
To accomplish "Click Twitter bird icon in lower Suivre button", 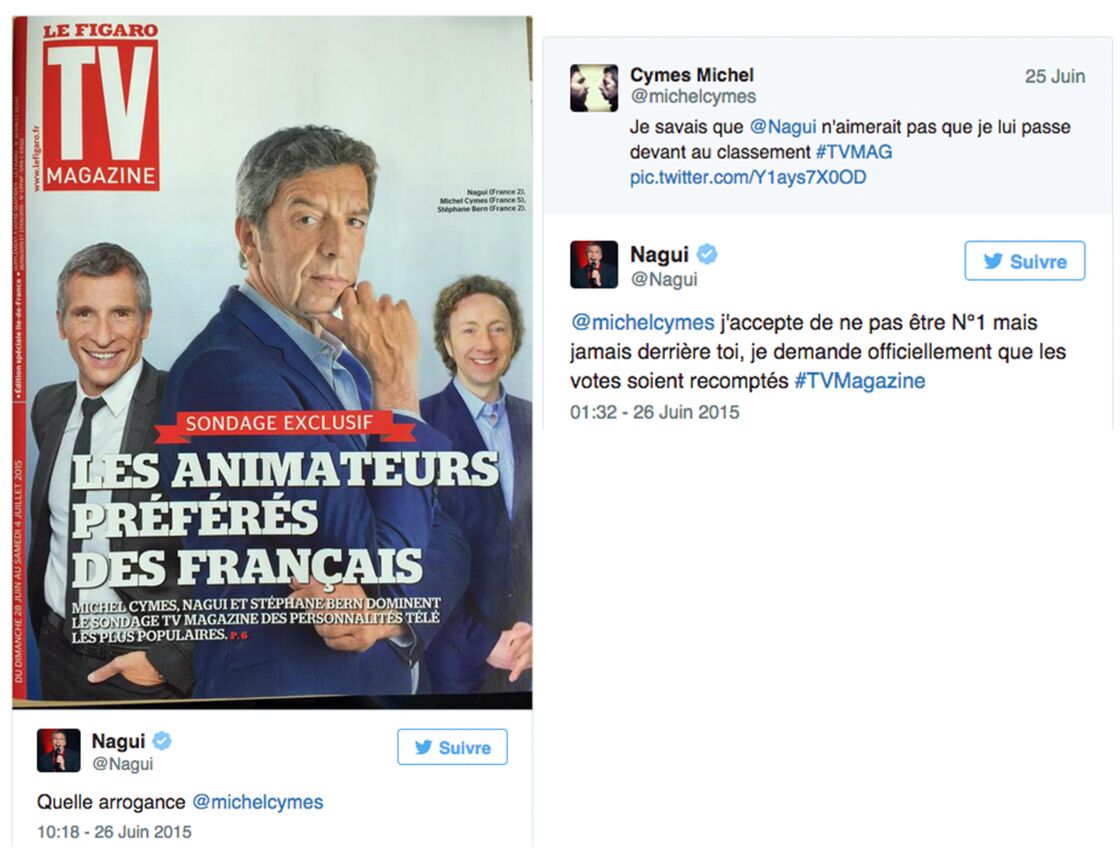I will (x=424, y=747).
